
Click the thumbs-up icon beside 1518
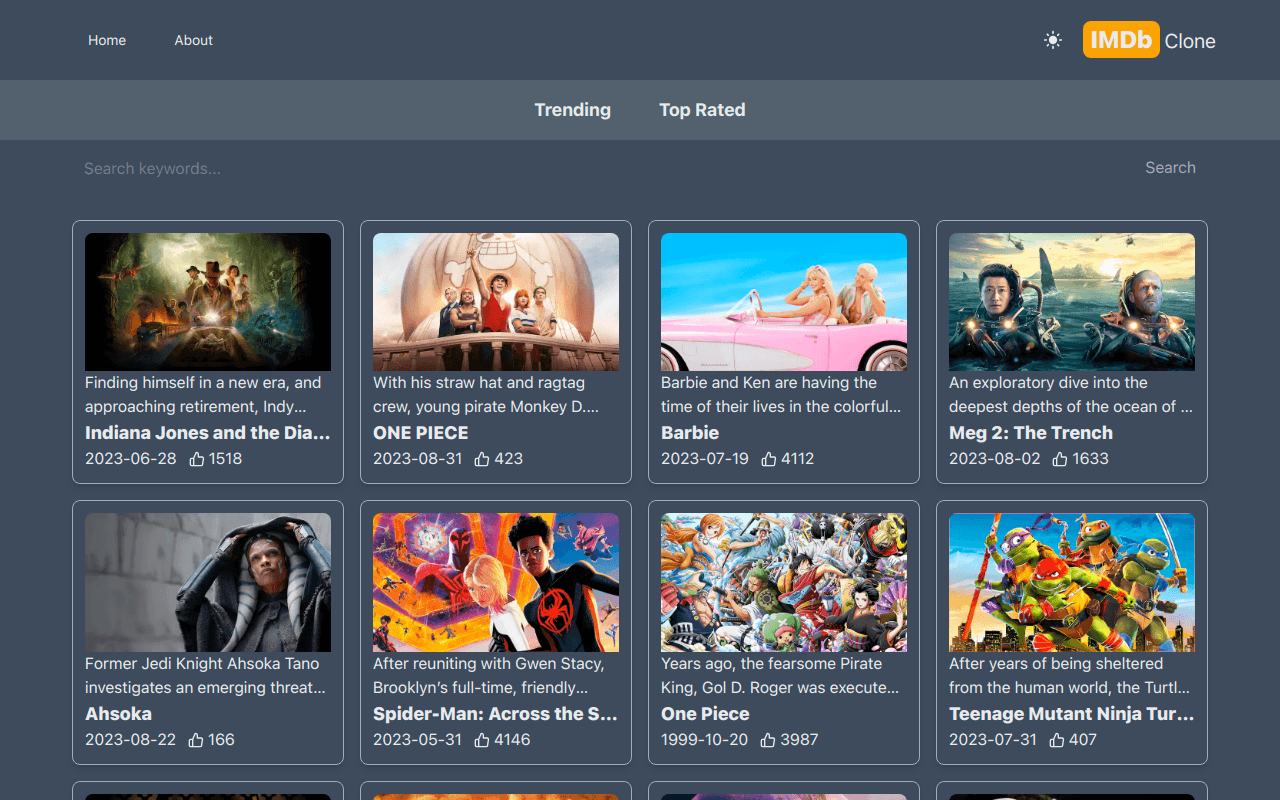pyautogui.click(x=196, y=459)
